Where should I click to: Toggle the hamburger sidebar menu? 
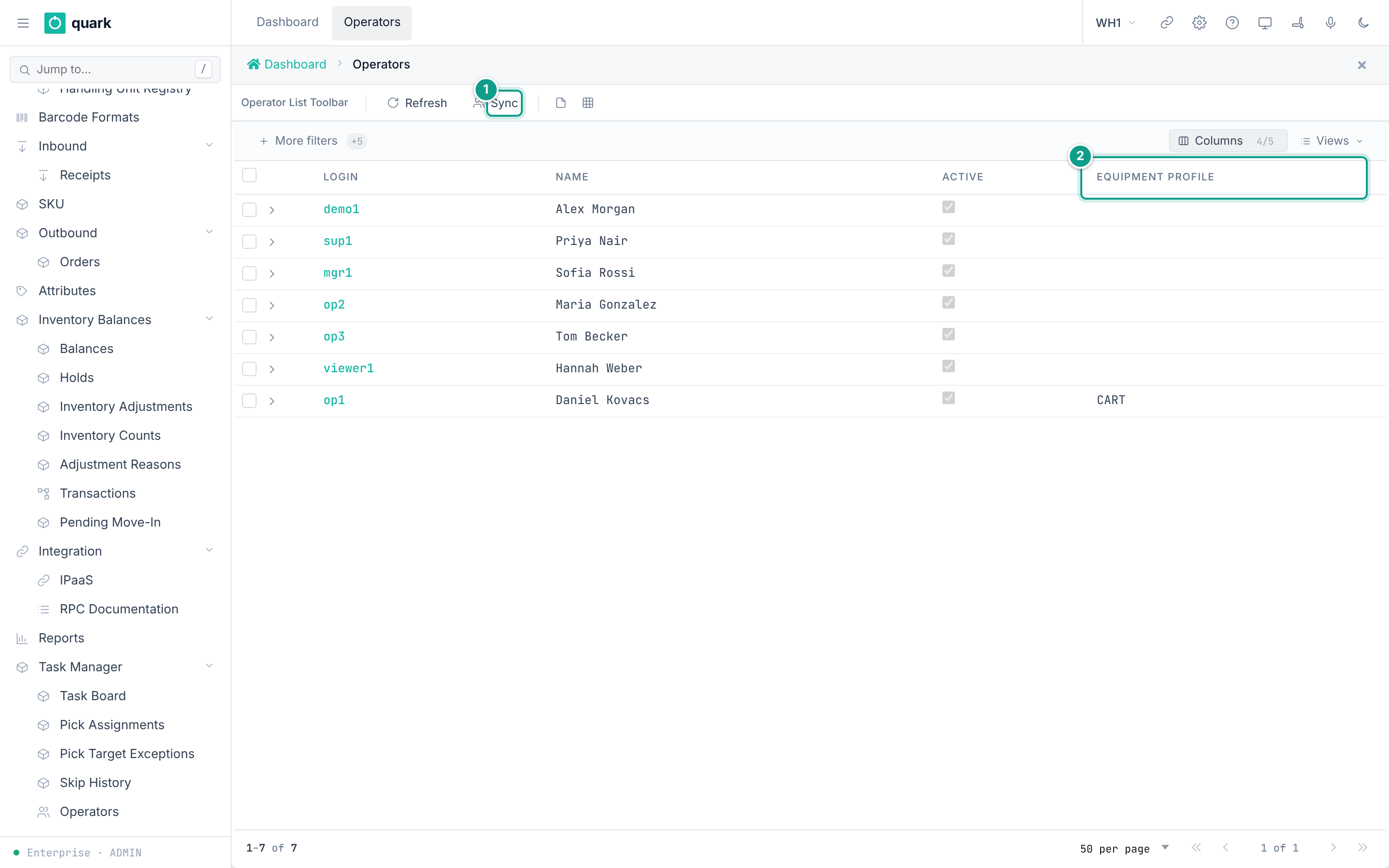pos(23,23)
